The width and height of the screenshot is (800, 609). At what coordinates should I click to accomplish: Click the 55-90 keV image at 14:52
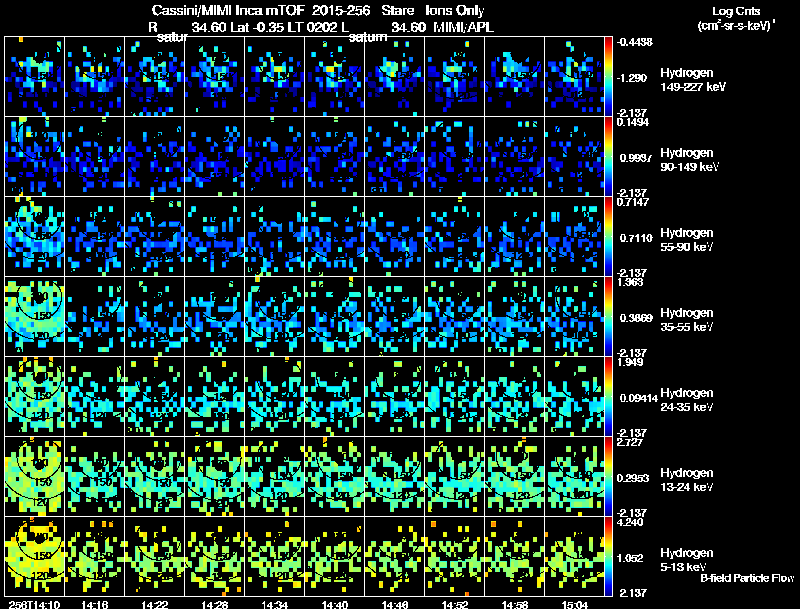(x=455, y=236)
